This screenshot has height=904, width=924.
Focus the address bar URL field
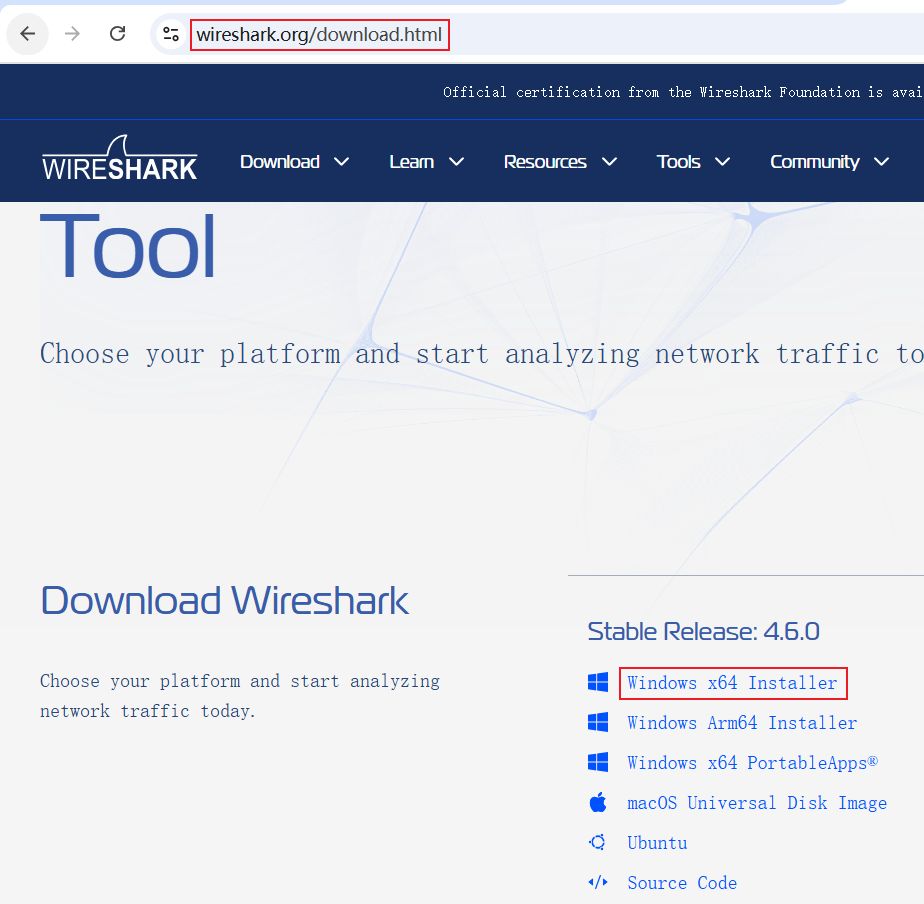pos(319,36)
